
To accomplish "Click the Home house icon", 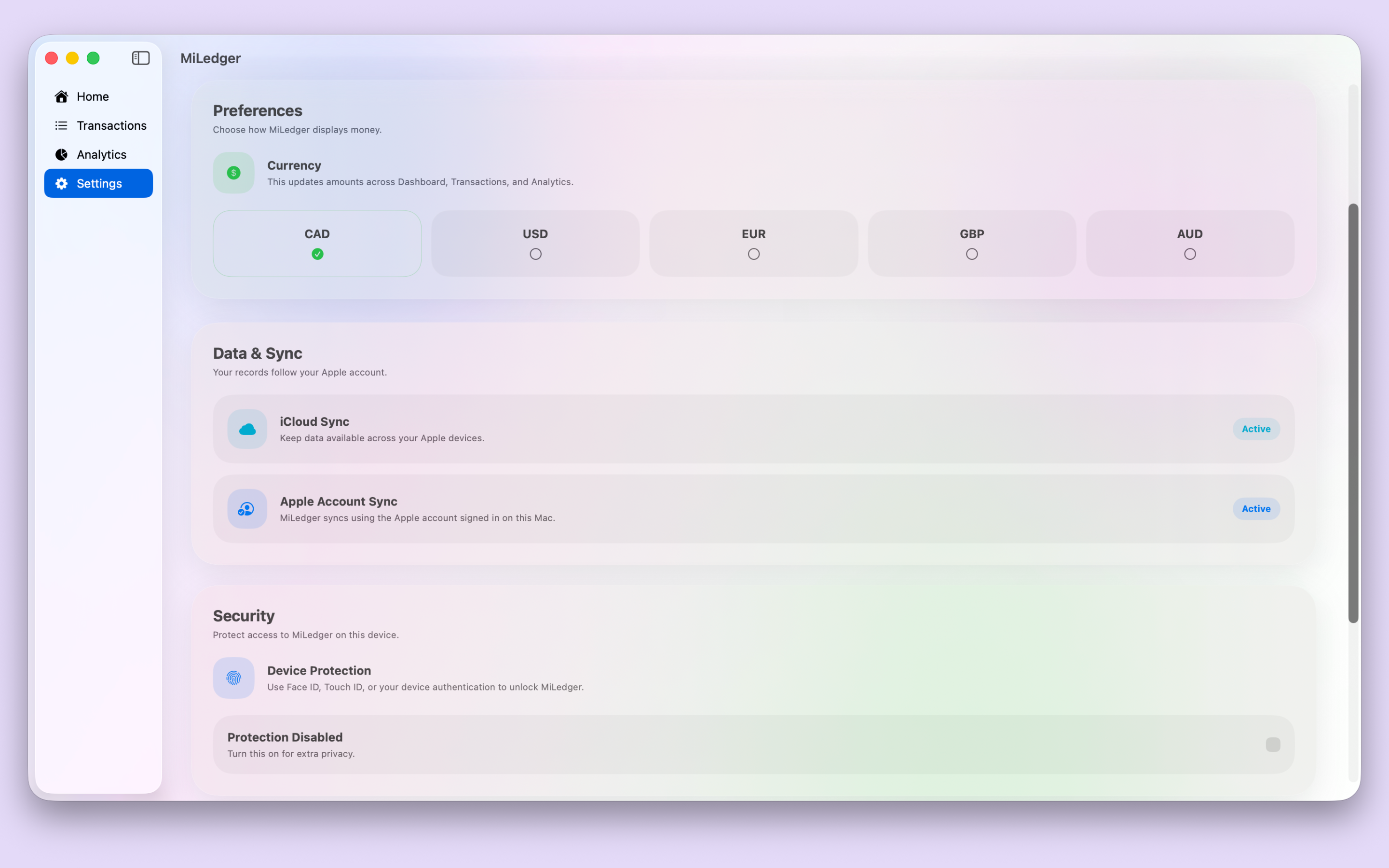I will [x=61, y=96].
